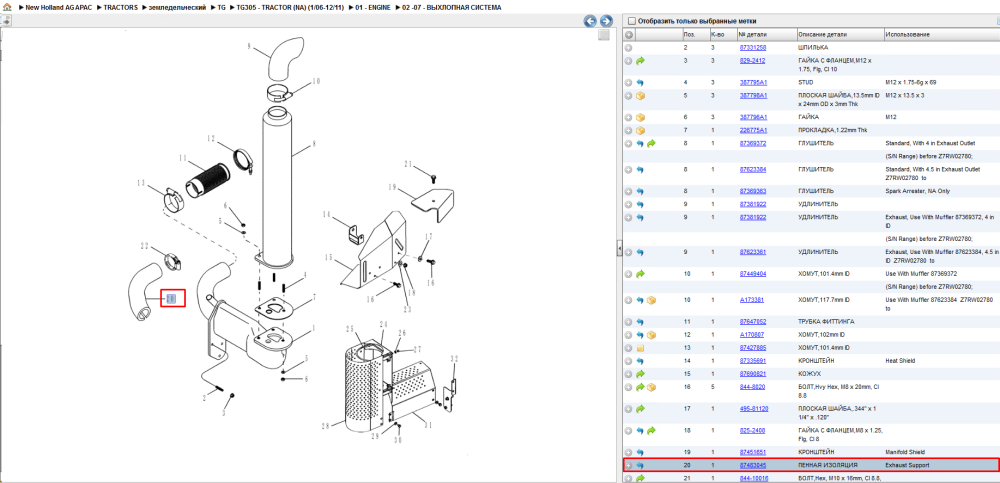The width and height of the screenshot is (1000, 483).
Task: Select callout 22 on the clamp
Action: 144,246
